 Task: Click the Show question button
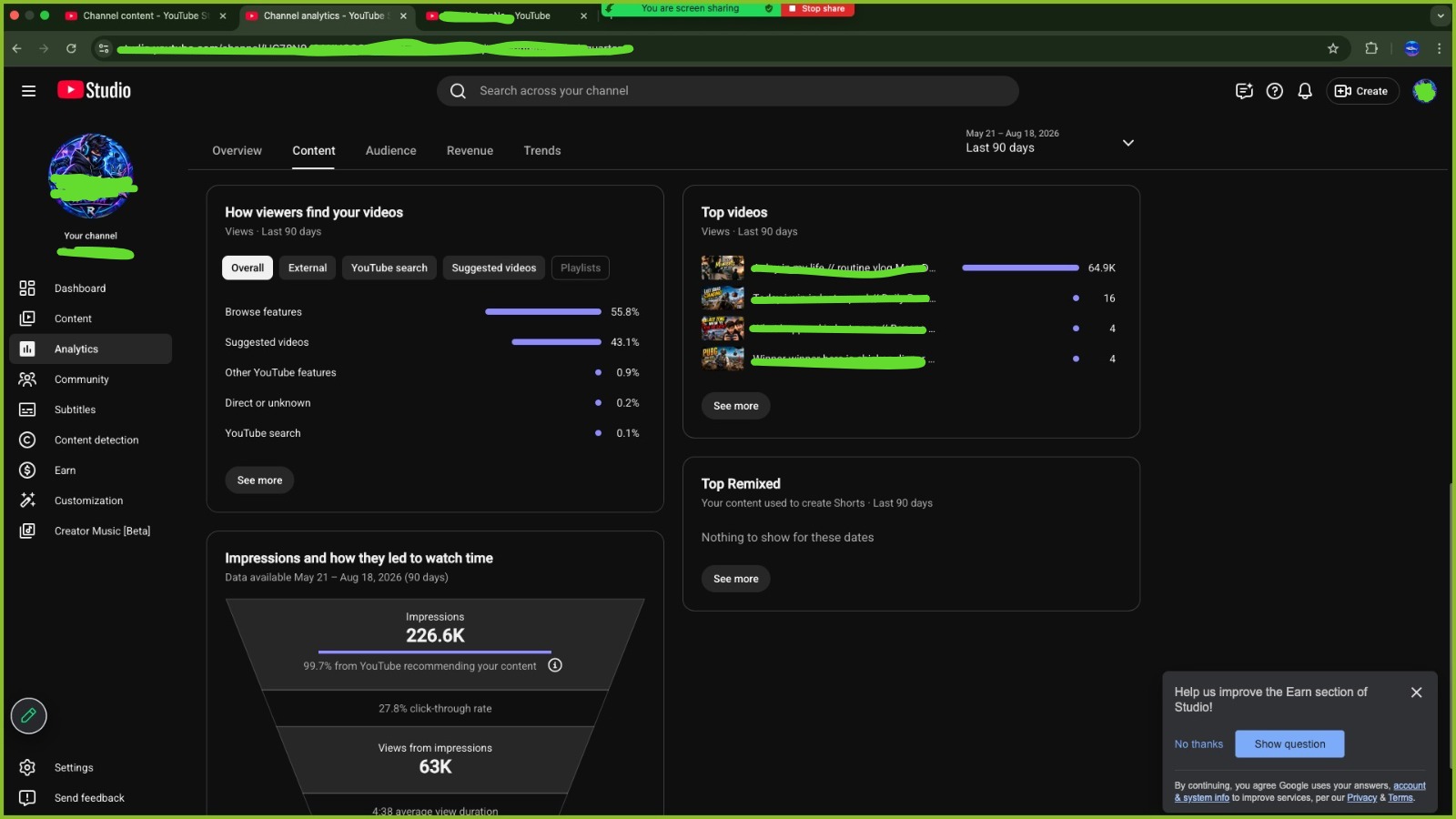[1289, 744]
